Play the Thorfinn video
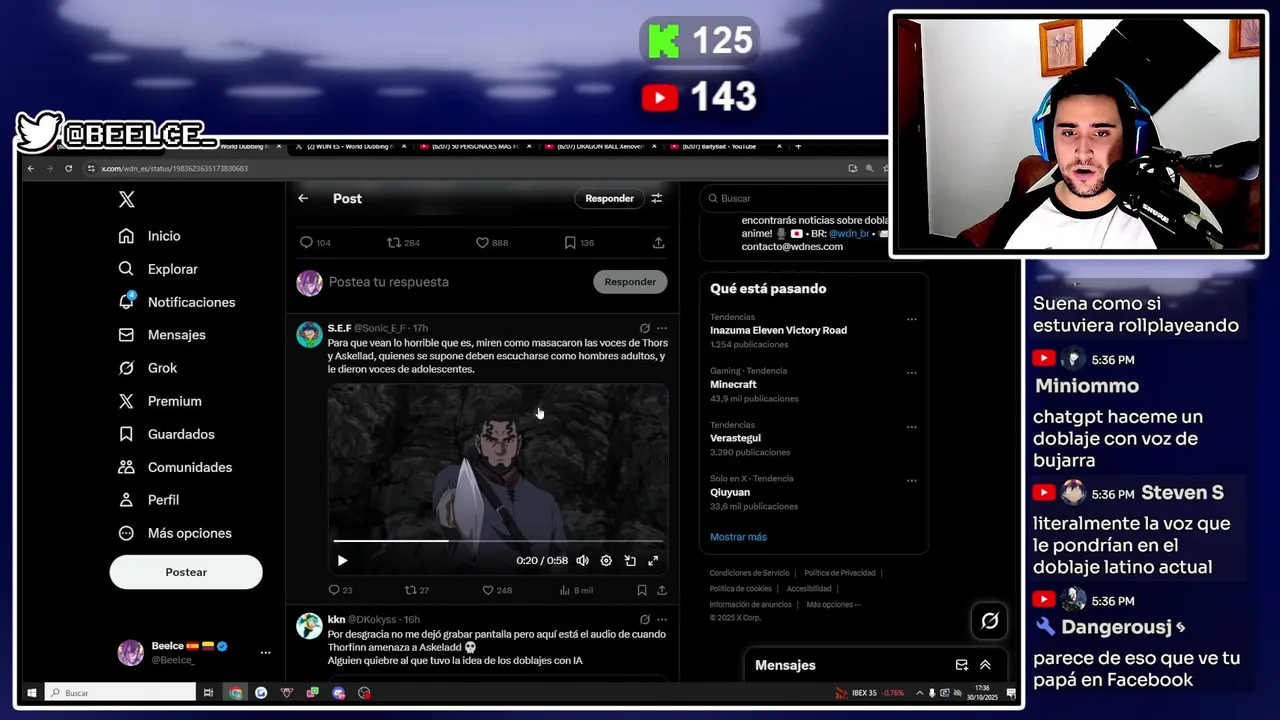Image resolution: width=1280 pixels, height=720 pixels. pyautogui.click(x=342, y=561)
